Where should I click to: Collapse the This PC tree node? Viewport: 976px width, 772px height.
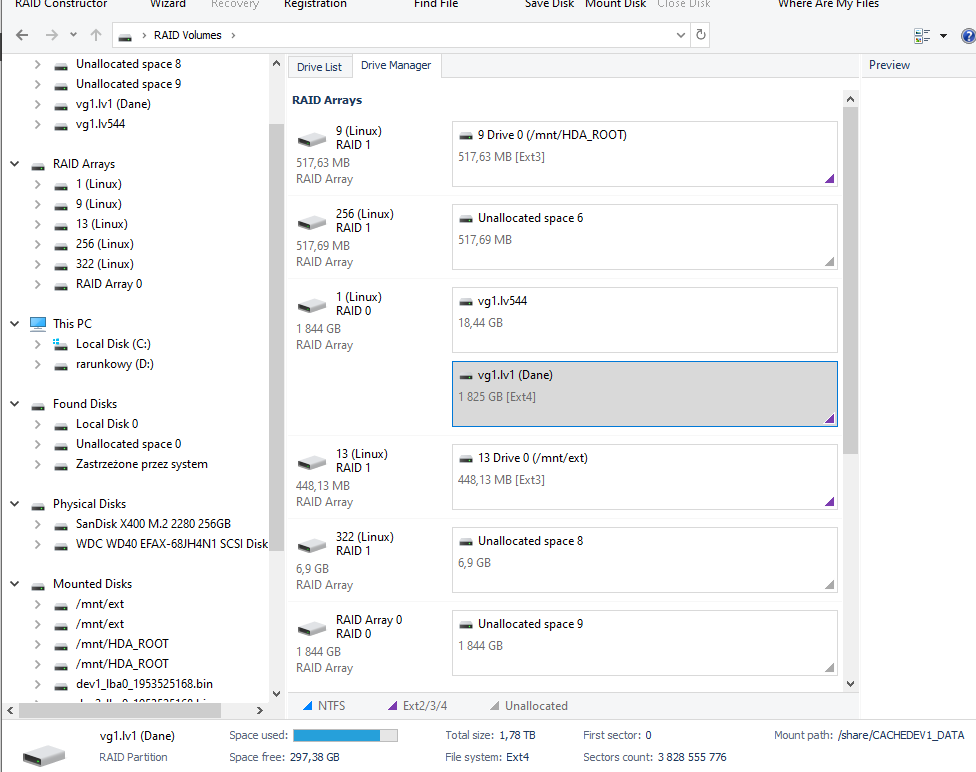pos(14,324)
